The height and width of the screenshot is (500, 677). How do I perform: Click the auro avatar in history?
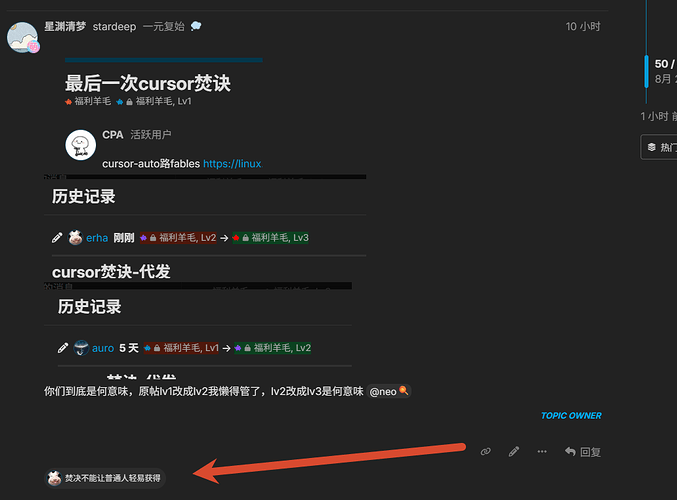(81, 348)
